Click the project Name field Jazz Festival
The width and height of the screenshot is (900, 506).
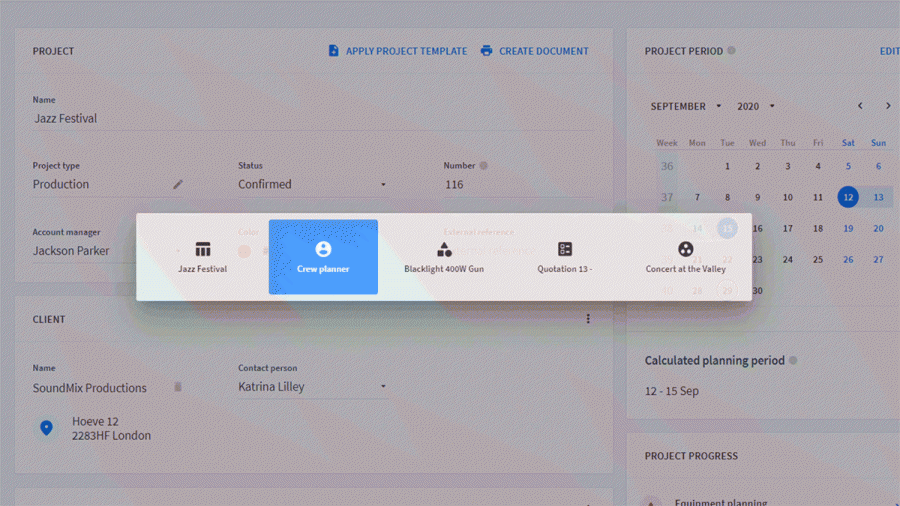313,118
